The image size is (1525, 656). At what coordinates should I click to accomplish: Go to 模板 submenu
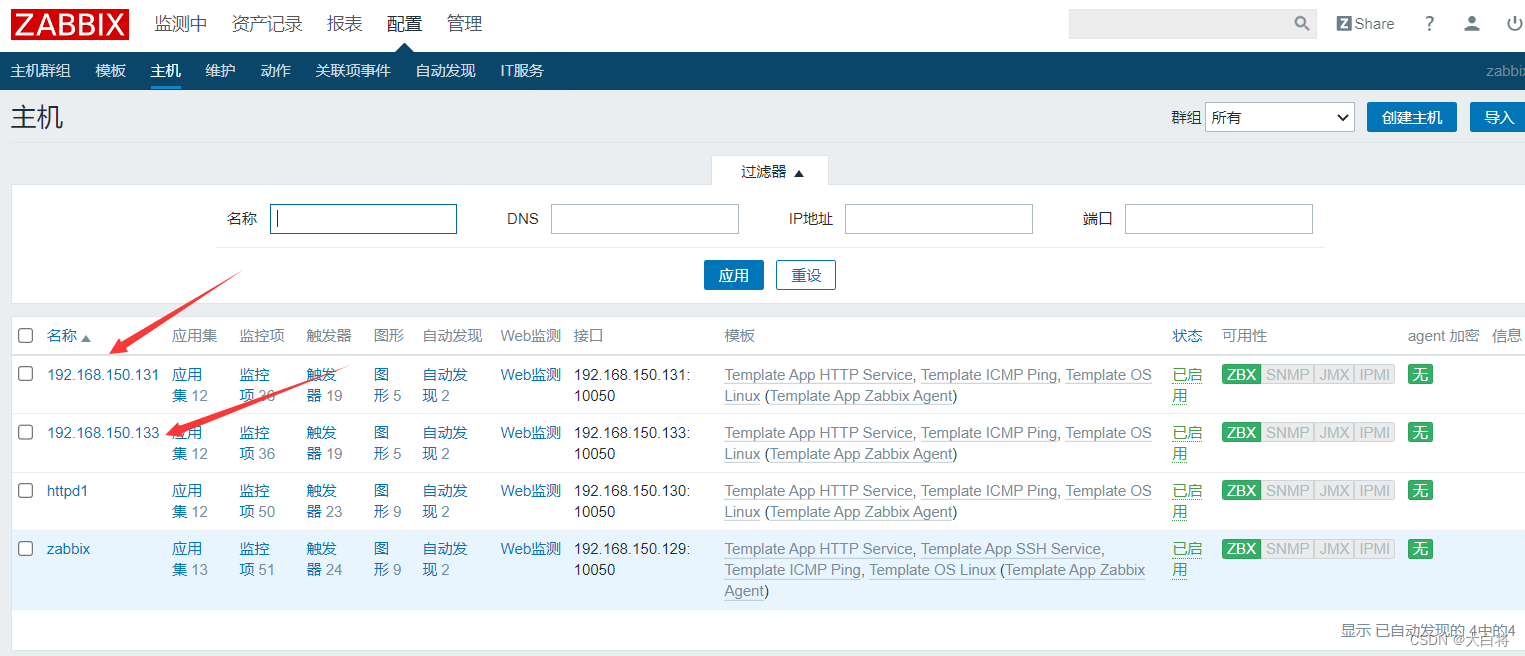click(x=111, y=71)
